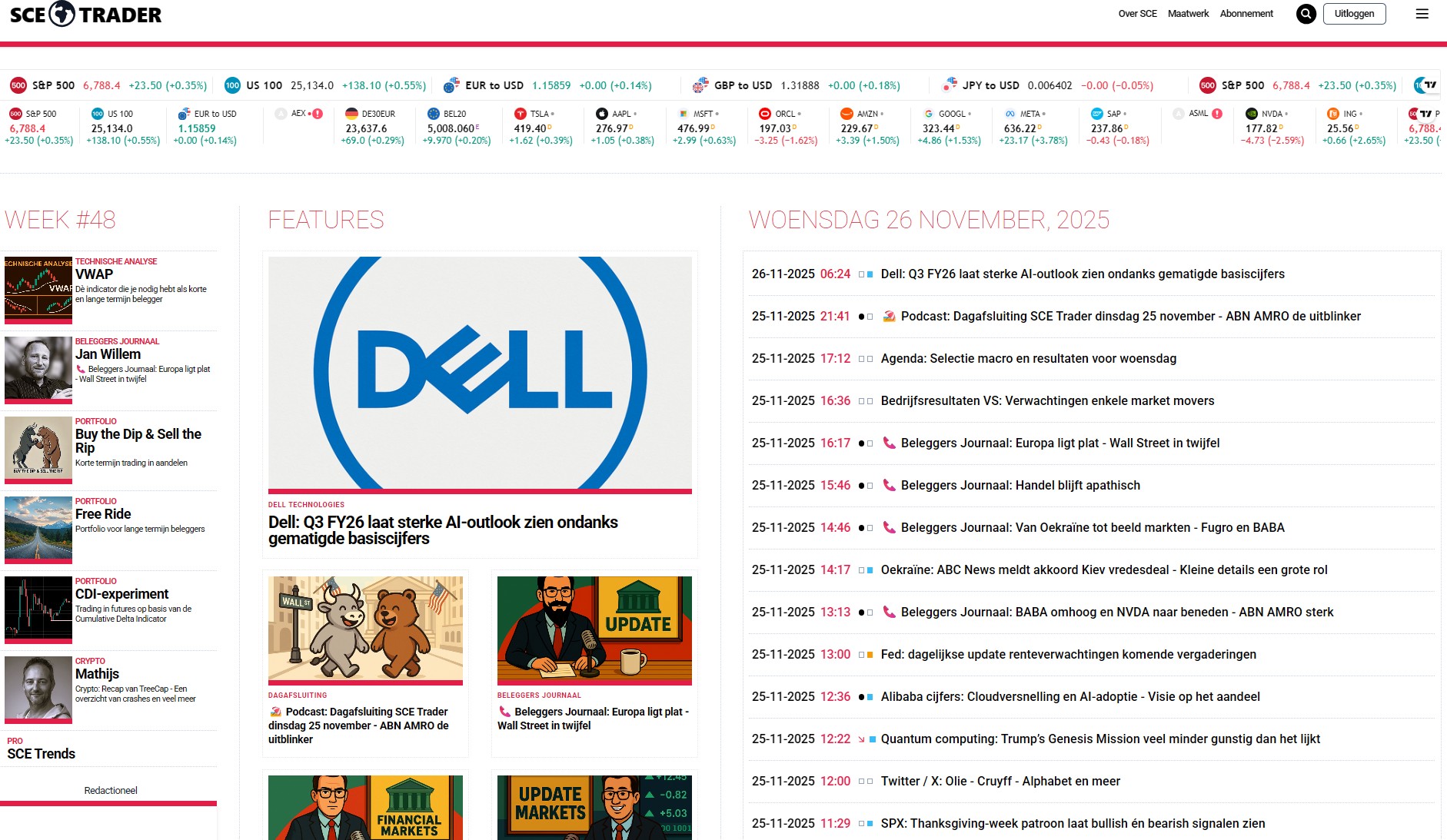Click the Free Ride road thumbnail
Viewport: 1447px width, 840px height.
click(38, 529)
